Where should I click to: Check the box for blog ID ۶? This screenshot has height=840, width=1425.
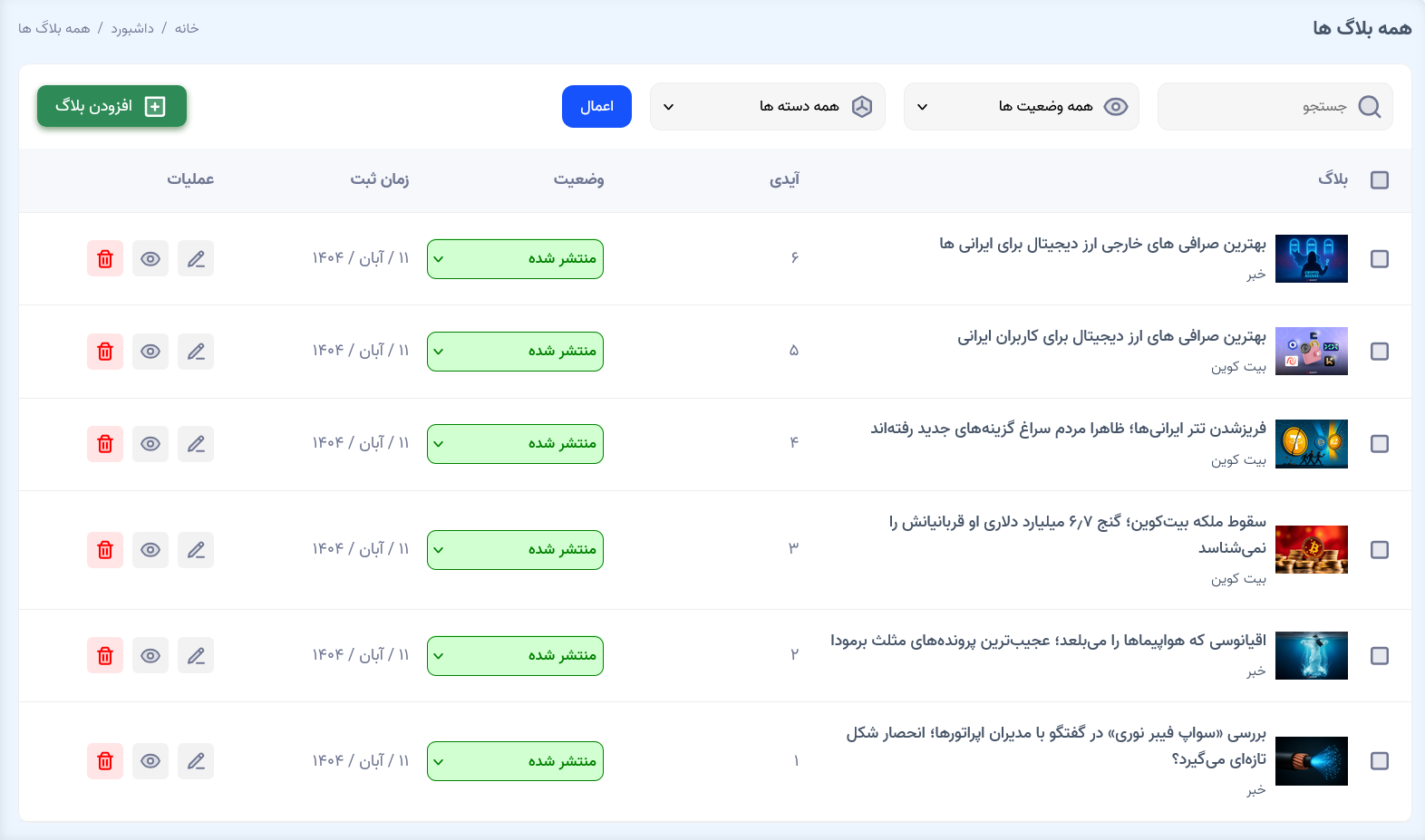1380,259
